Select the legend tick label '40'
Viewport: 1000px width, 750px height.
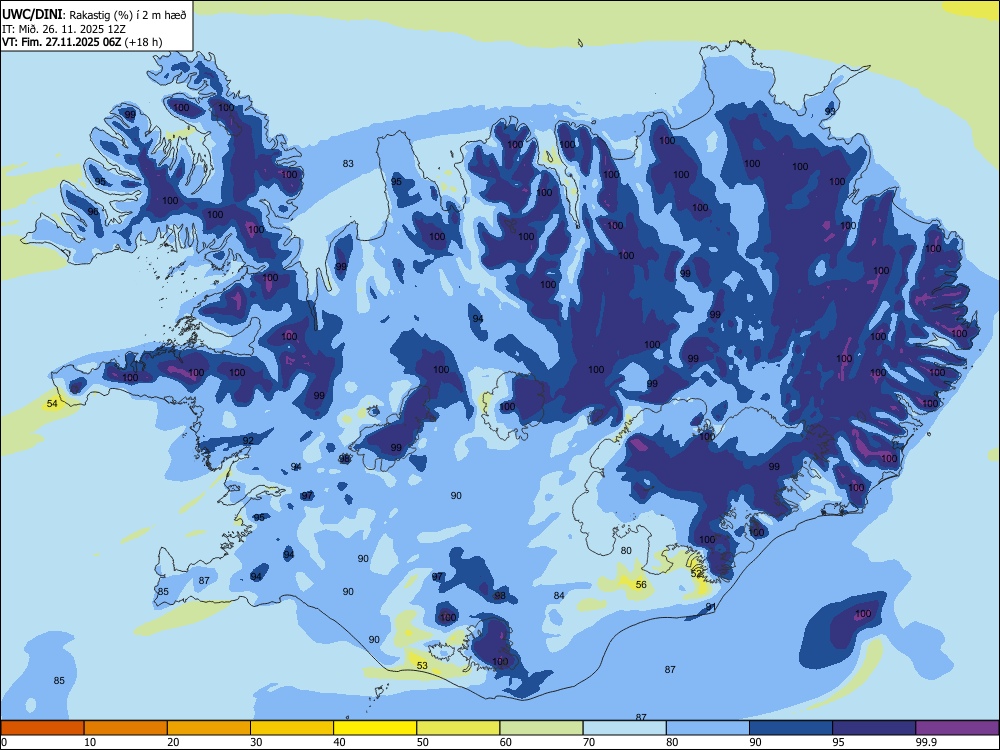339,742
